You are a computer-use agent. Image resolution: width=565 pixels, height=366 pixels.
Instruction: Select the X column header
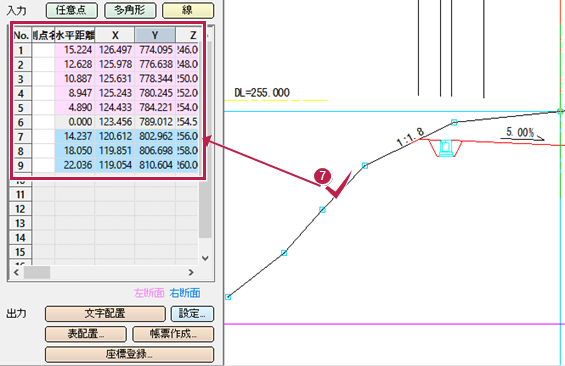(x=115, y=35)
